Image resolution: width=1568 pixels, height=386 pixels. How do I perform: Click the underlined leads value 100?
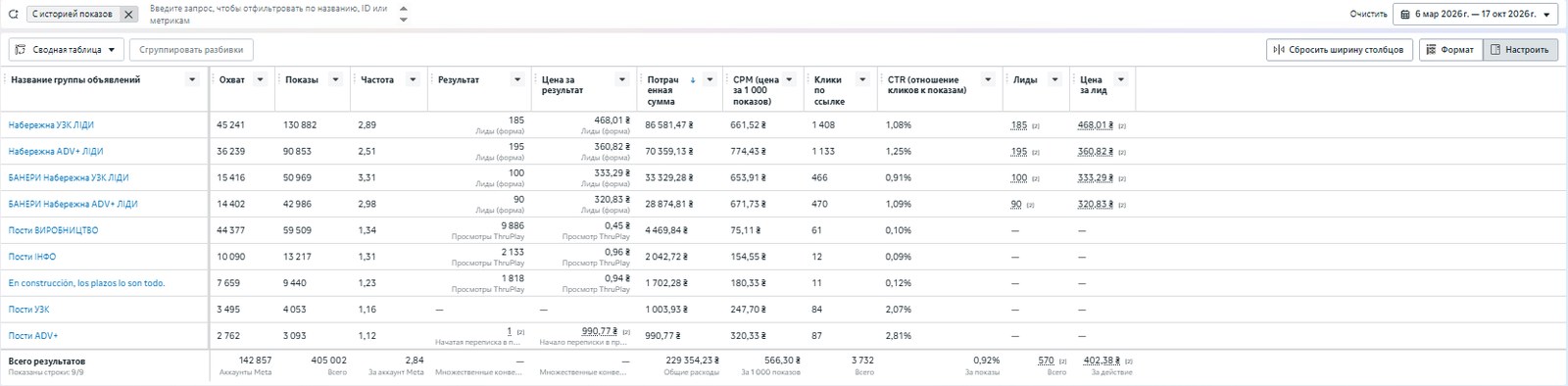(x=1019, y=178)
